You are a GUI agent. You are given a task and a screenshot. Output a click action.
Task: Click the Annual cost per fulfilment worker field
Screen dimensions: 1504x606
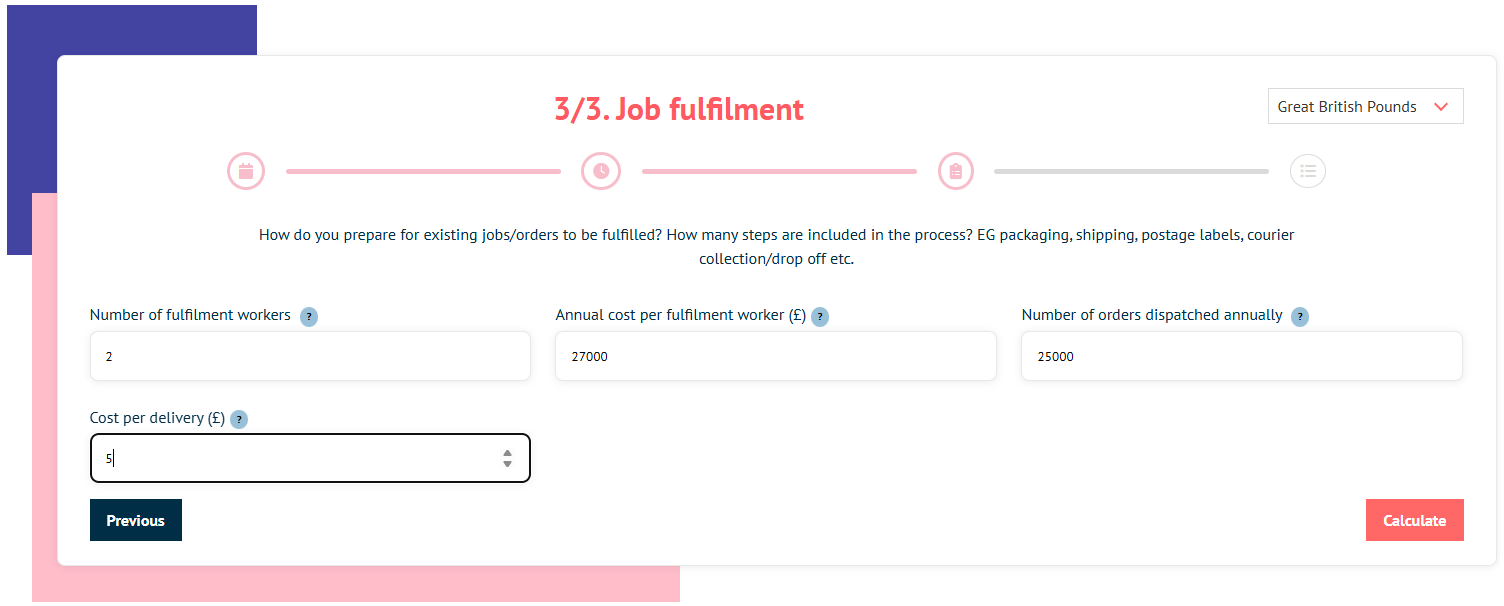point(776,356)
